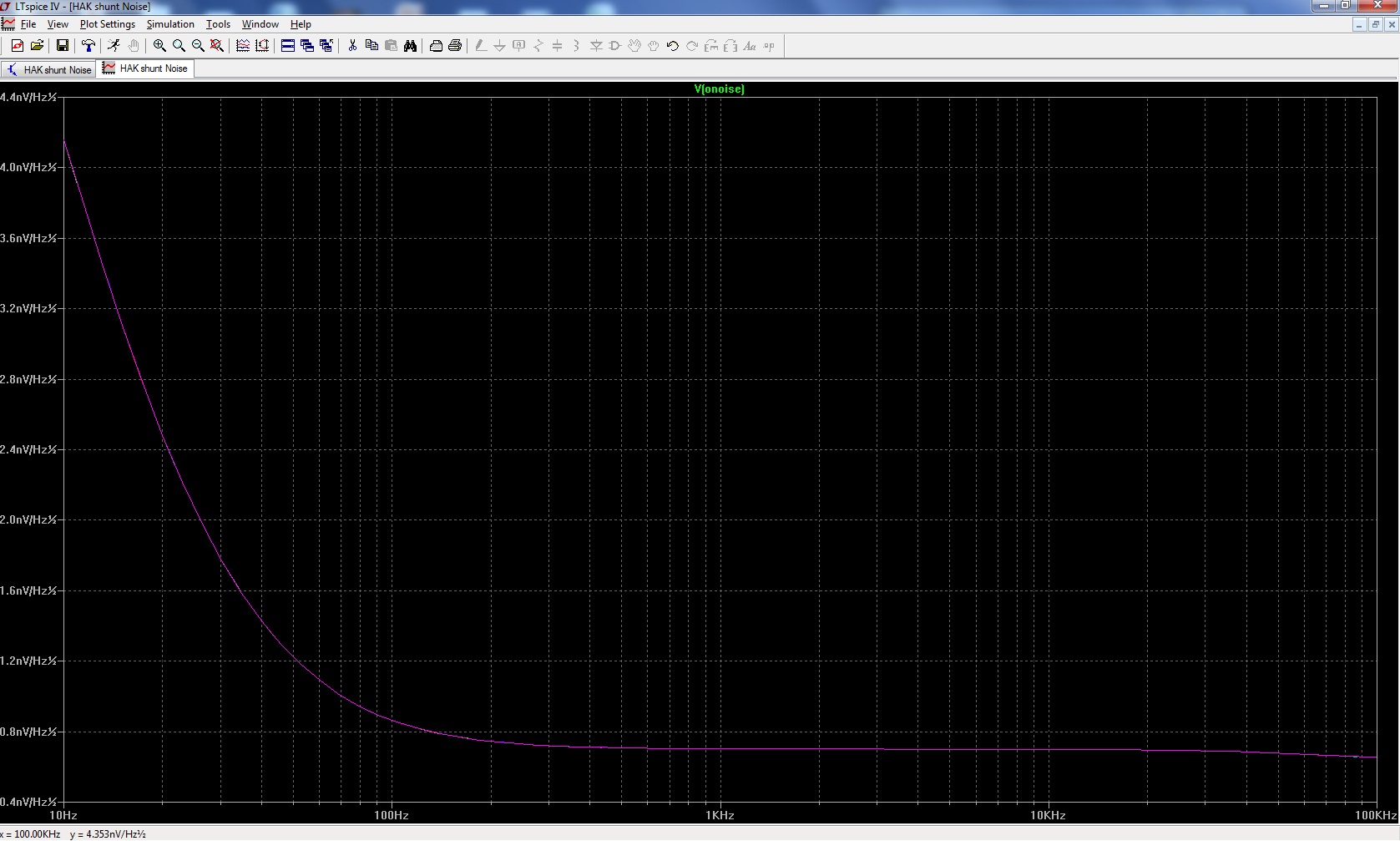The width and height of the screenshot is (1400, 841).
Task: Click the V(onoise) trace label
Action: click(719, 89)
